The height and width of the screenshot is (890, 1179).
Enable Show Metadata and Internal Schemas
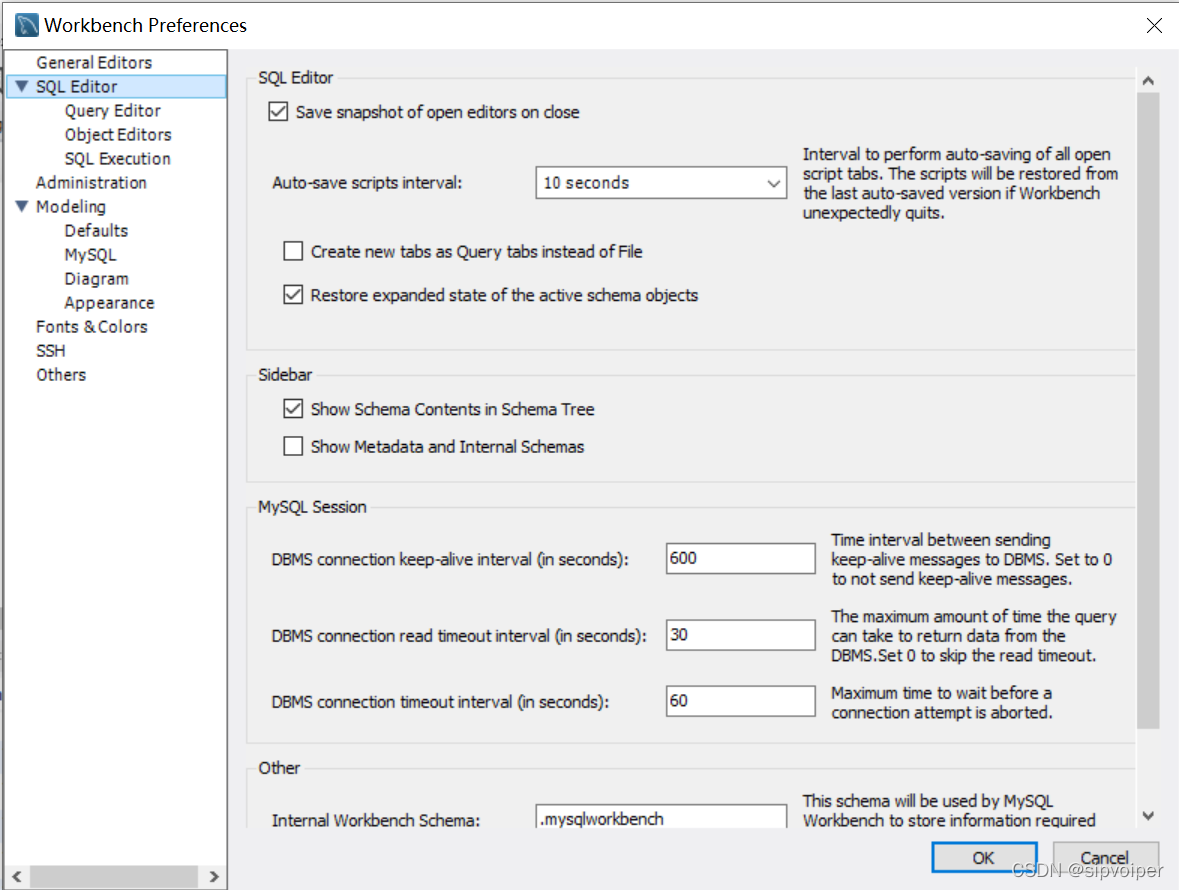(293, 447)
